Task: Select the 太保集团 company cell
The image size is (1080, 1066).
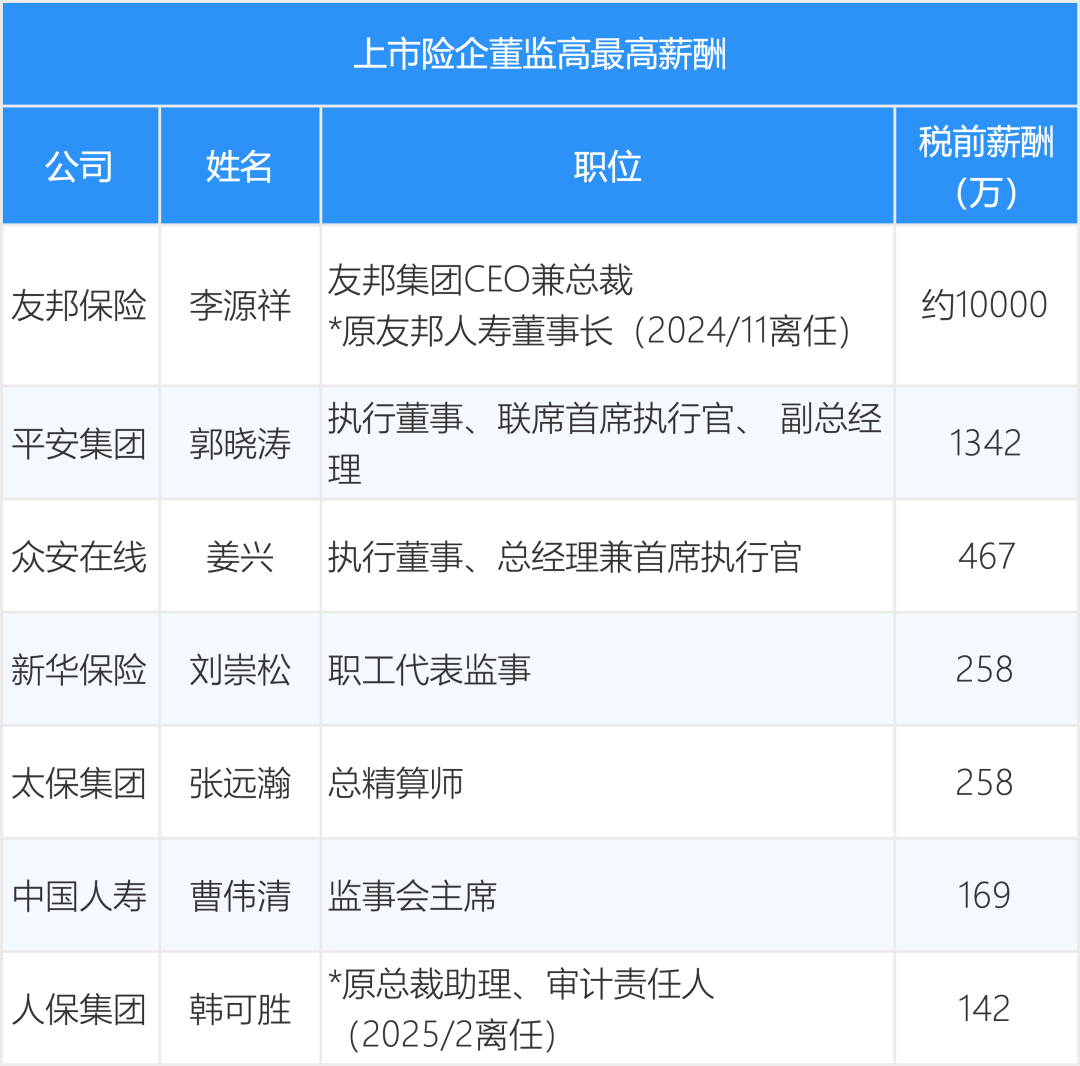Action: point(81,783)
